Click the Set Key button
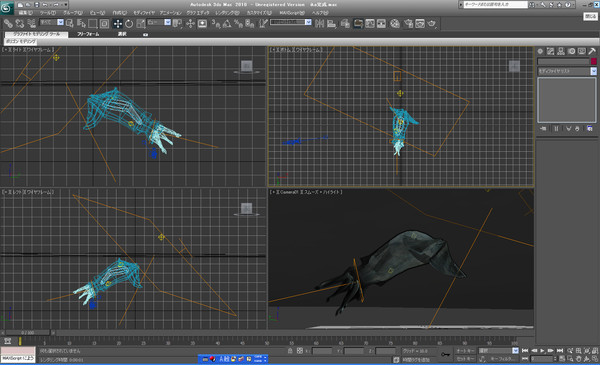The width and height of the screenshot is (600, 365). pyautogui.click(x=465, y=359)
